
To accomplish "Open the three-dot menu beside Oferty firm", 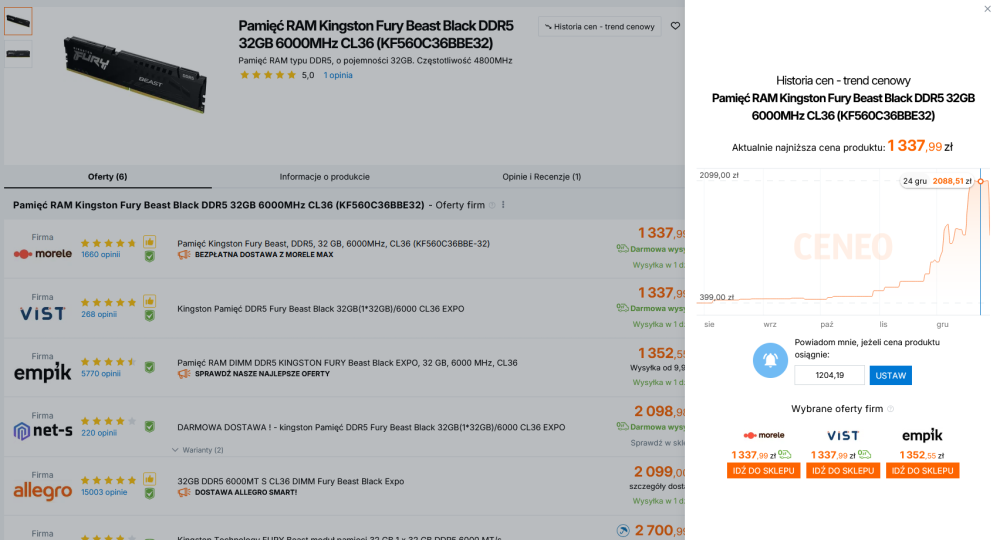I will (x=503, y=205).
